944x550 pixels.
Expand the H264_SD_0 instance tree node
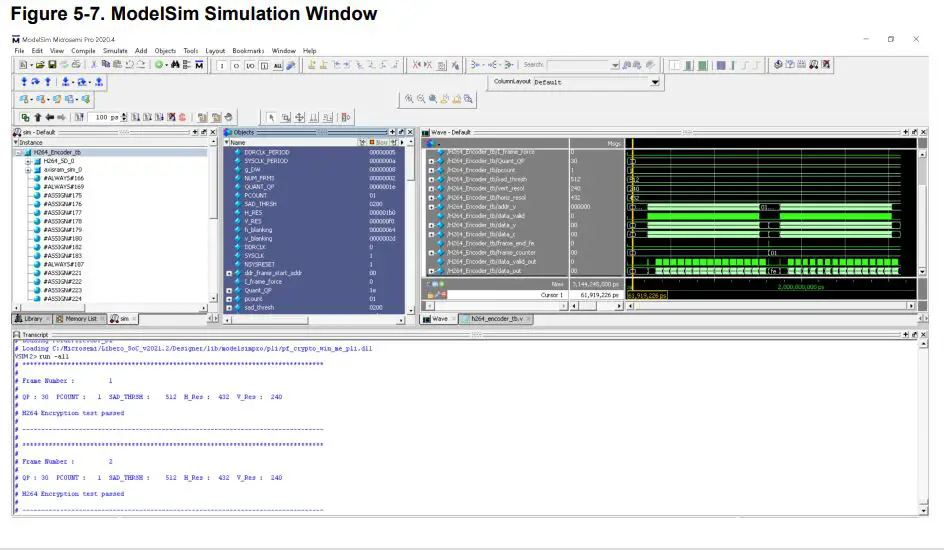[28, 161]
